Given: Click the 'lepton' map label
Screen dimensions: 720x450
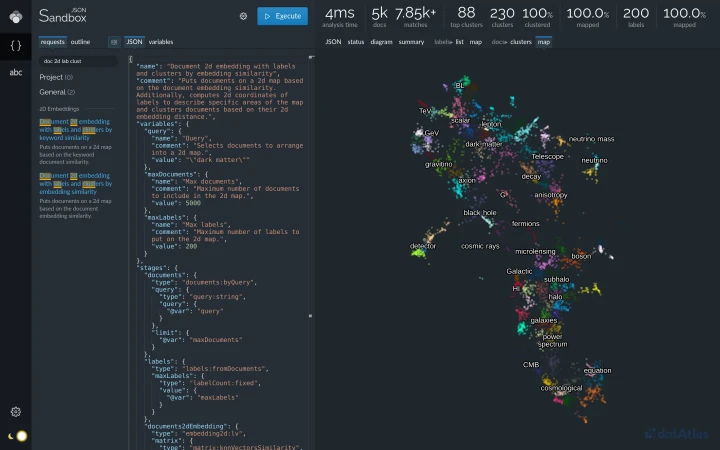Looking at the screenshot, I should click(x=491, y=124).
